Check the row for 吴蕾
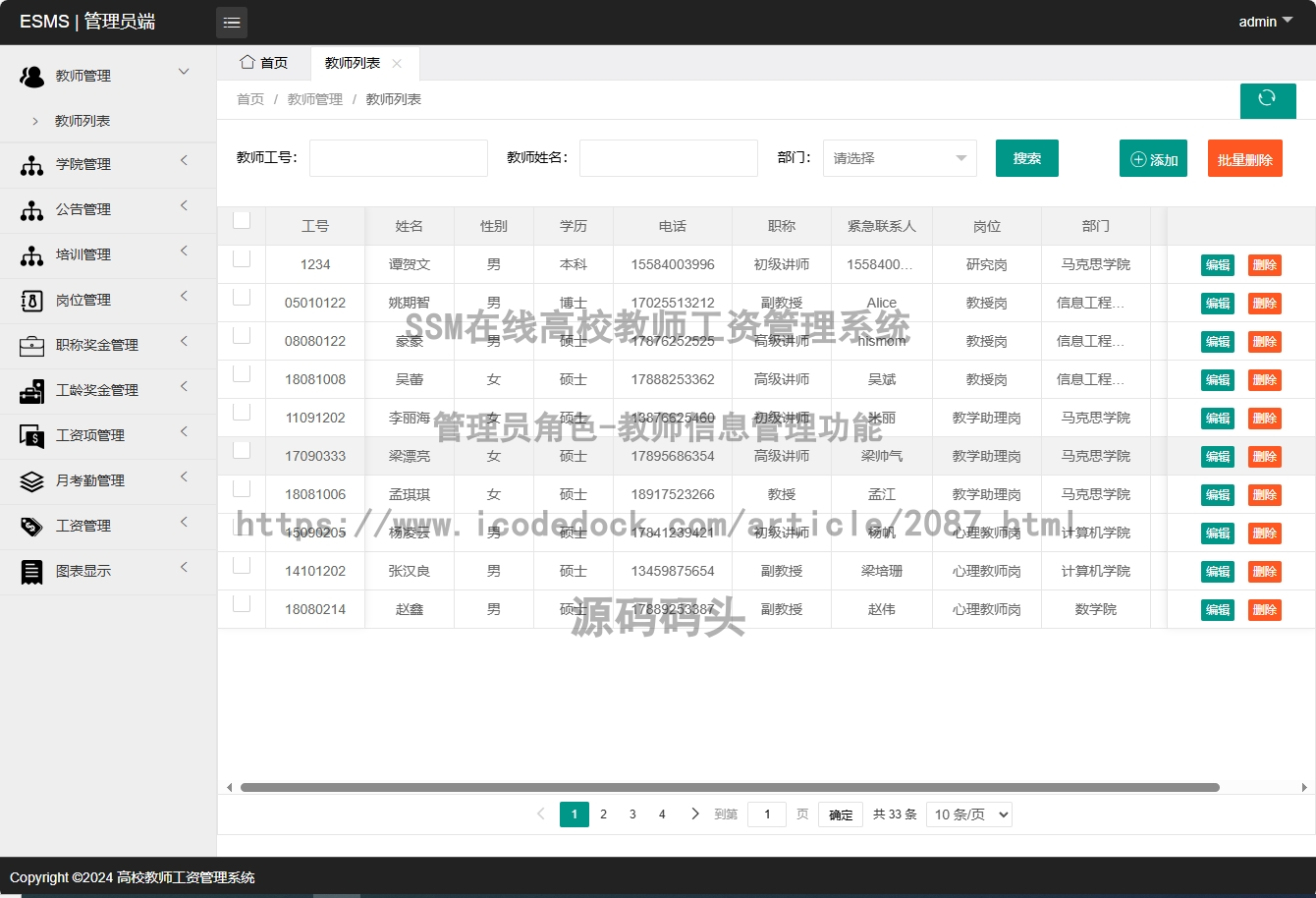Image resolution: width=1316 pixels, height=898 pixels. coord(242,373)
